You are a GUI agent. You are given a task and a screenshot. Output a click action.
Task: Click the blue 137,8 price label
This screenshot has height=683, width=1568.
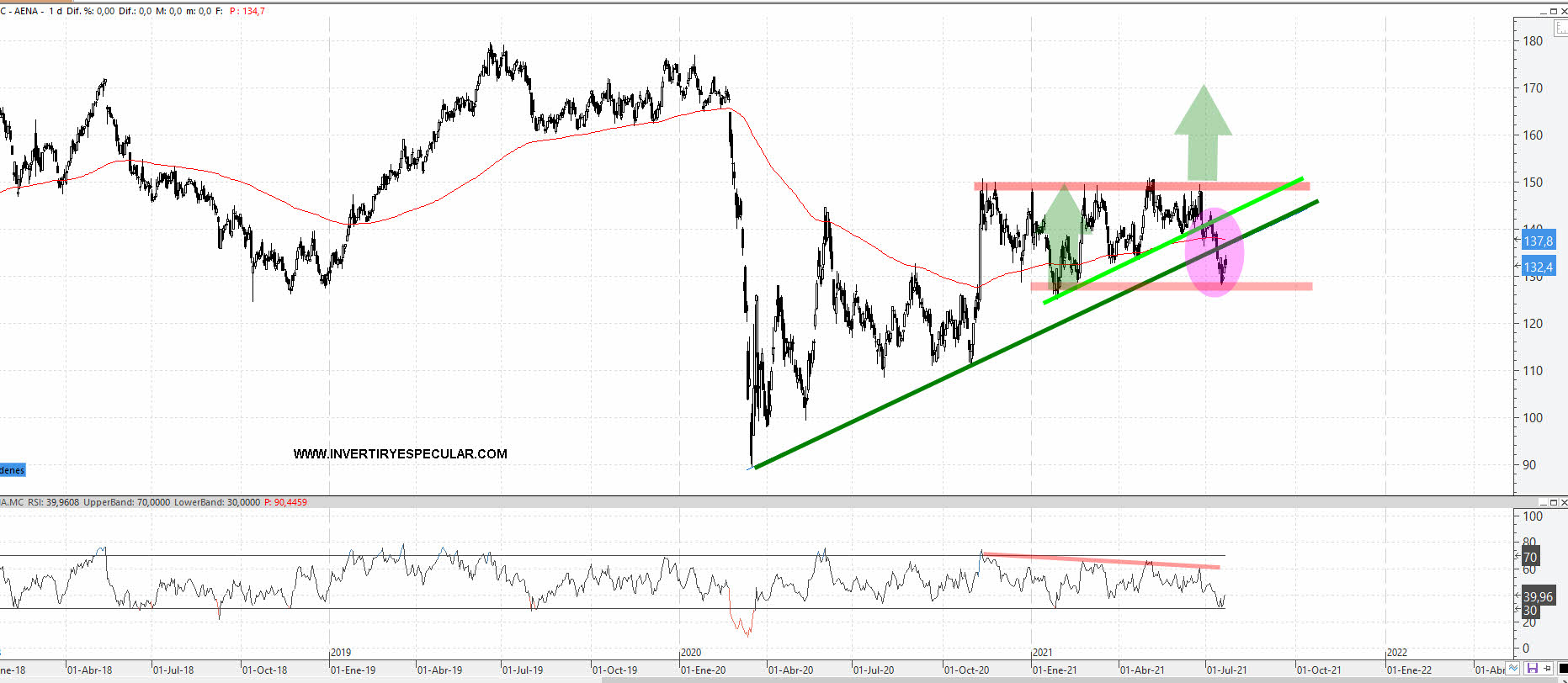click(1538, 241)
